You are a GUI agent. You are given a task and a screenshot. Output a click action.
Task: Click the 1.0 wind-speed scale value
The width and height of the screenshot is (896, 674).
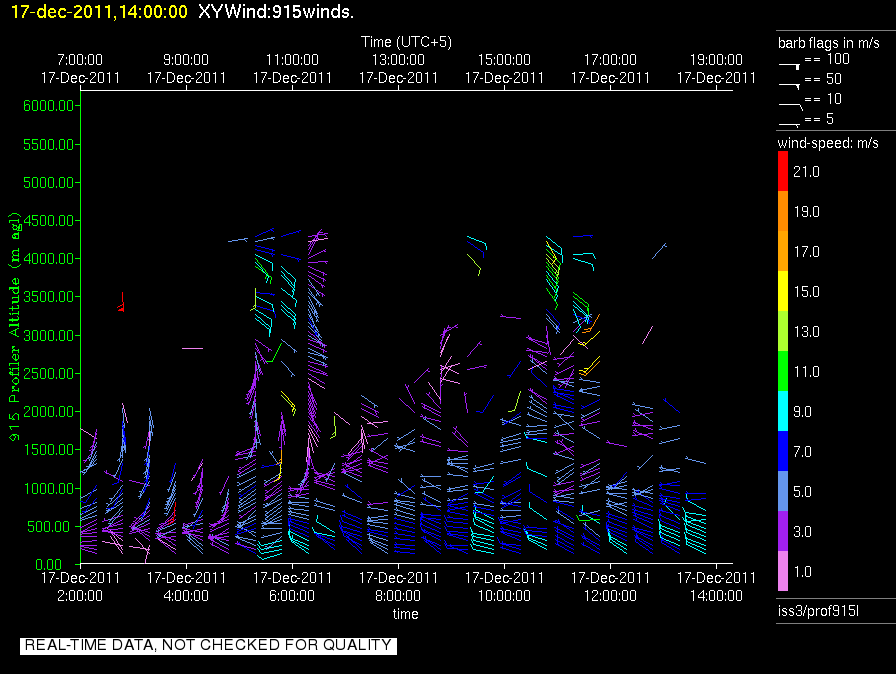pos(802,572)
